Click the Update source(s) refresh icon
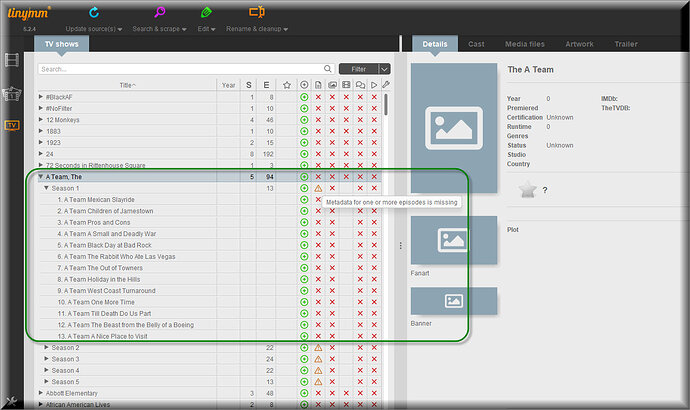 point(94,12)
